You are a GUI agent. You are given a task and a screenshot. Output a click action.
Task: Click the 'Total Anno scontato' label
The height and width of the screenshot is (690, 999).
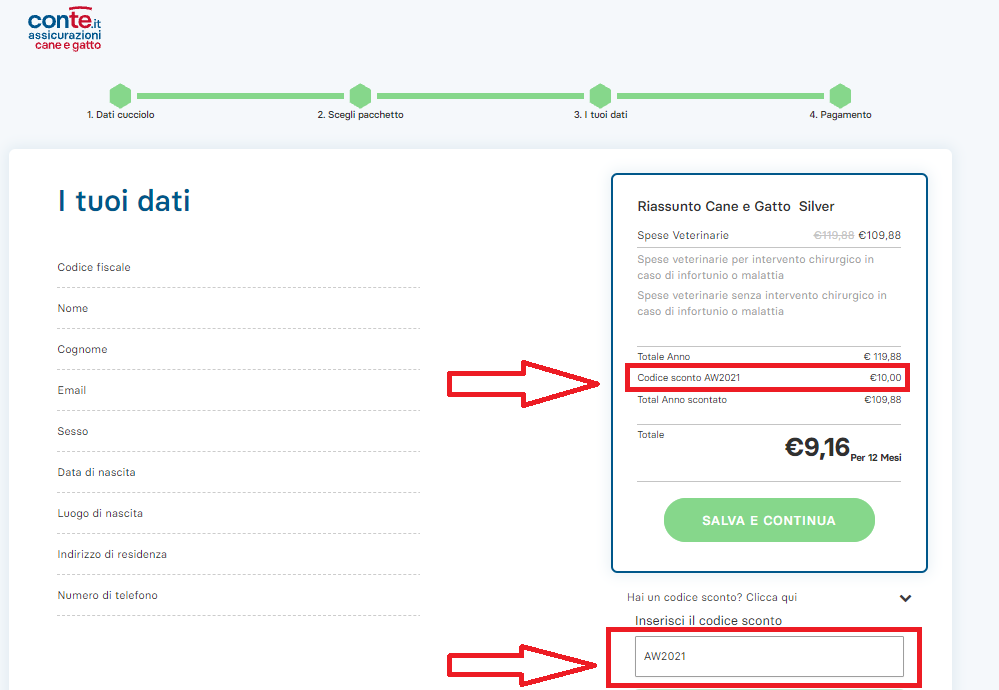pos(682,399)
